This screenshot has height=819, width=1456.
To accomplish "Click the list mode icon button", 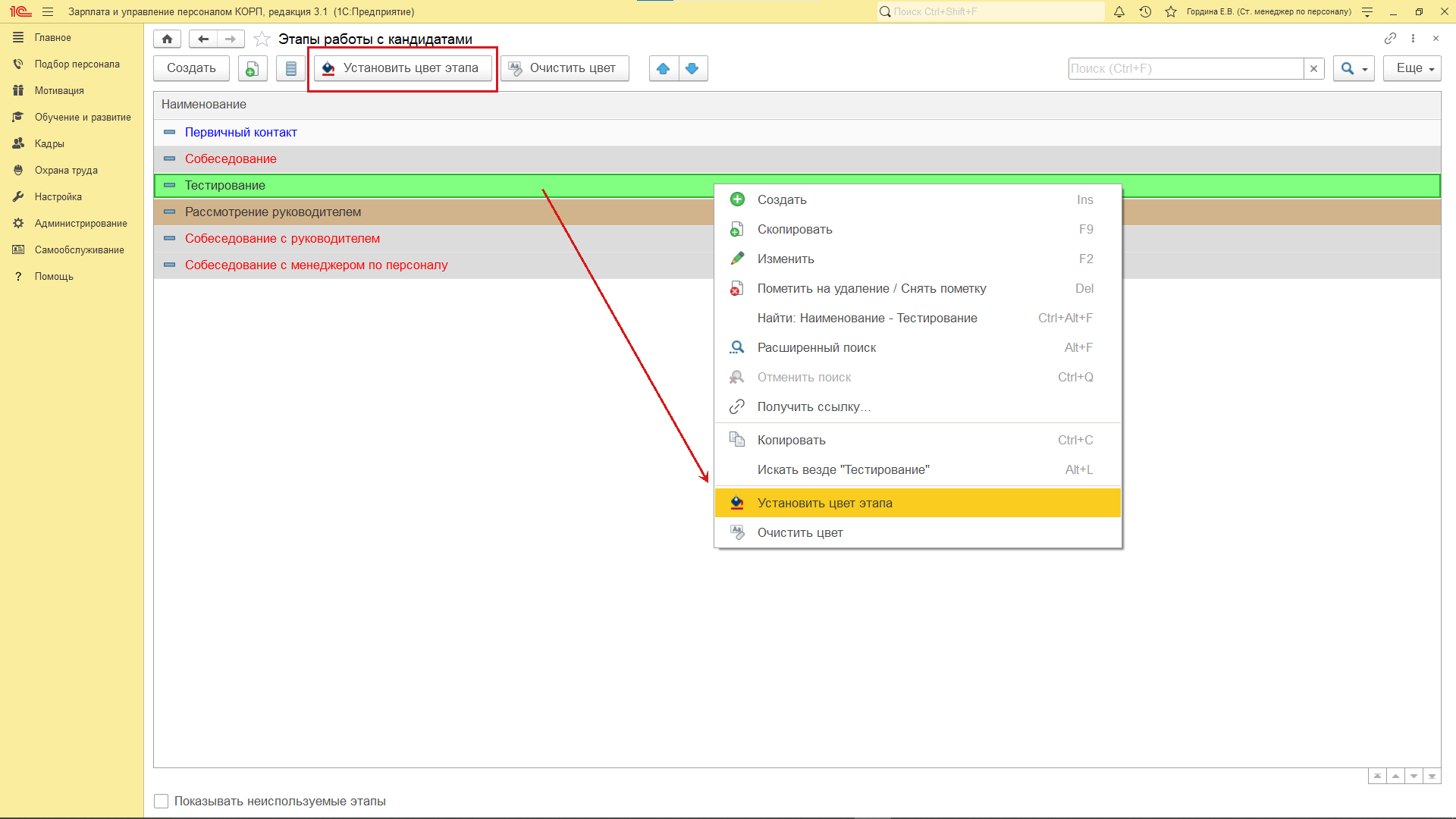I will 290,68.
